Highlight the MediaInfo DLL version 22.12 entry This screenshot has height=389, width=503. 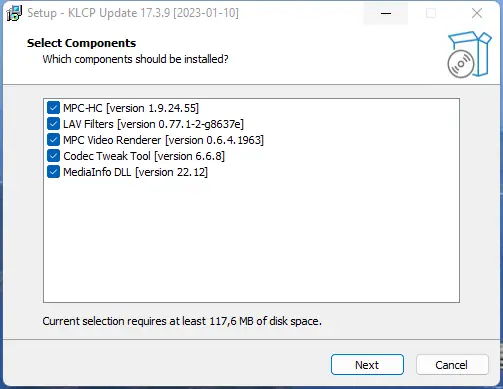pos(135,172)
